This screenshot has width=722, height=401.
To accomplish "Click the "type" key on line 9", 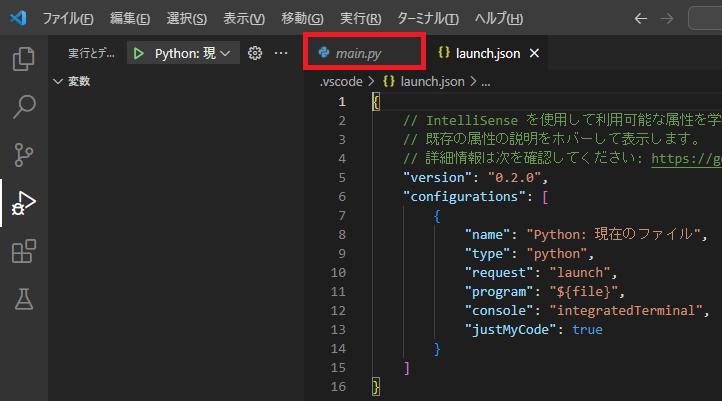I will coord(488,254).
